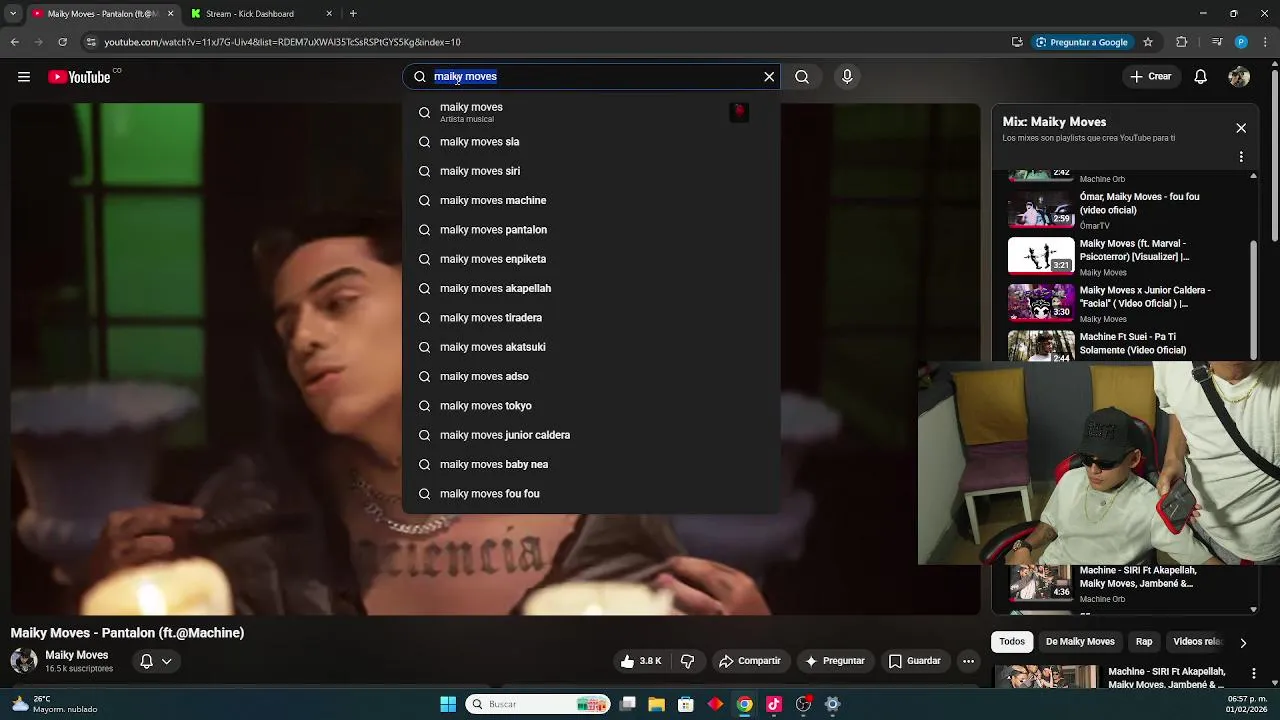Choose suggestion maiky moves baby nea
Viewport: 1280px width, 720px height.
click(x=591, y=464)
